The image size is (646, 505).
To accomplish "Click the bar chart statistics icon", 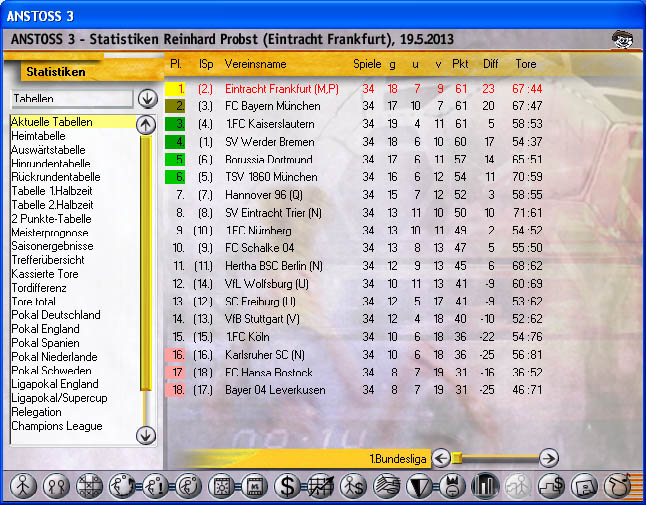I will coord(485,486).
